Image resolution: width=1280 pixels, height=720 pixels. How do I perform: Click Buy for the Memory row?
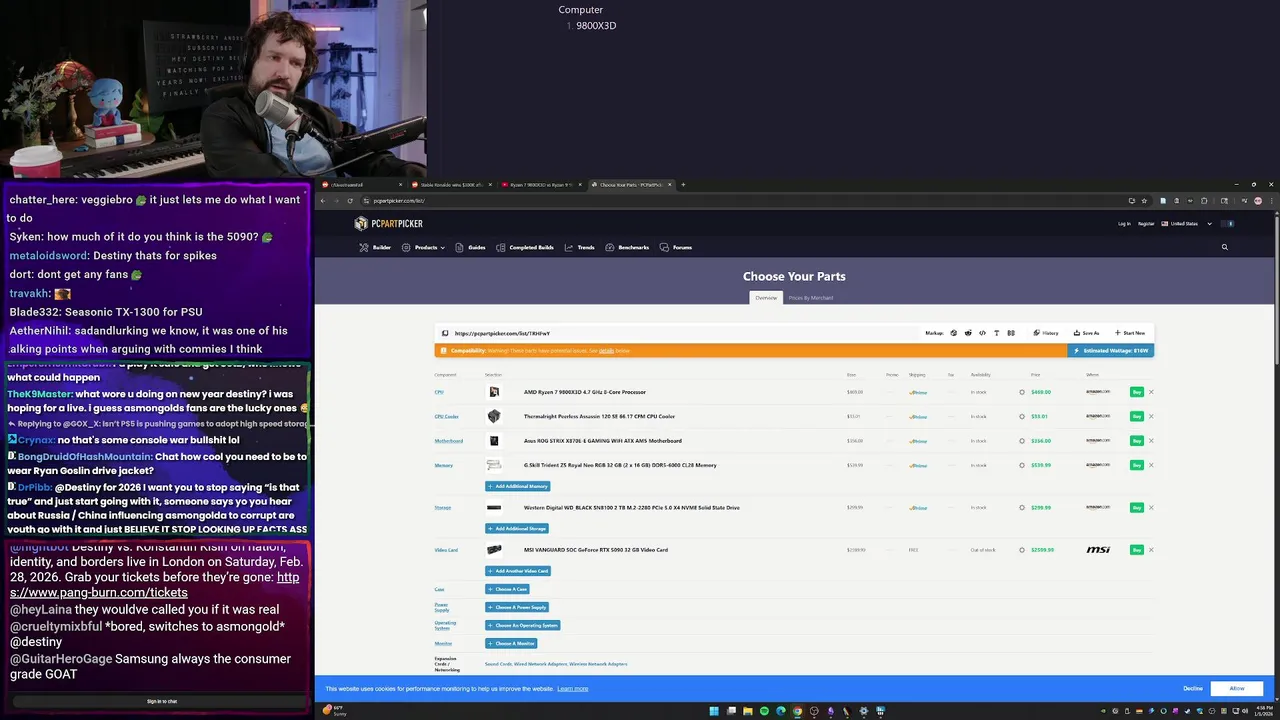pyautogui.click(x=1137, y=465)
